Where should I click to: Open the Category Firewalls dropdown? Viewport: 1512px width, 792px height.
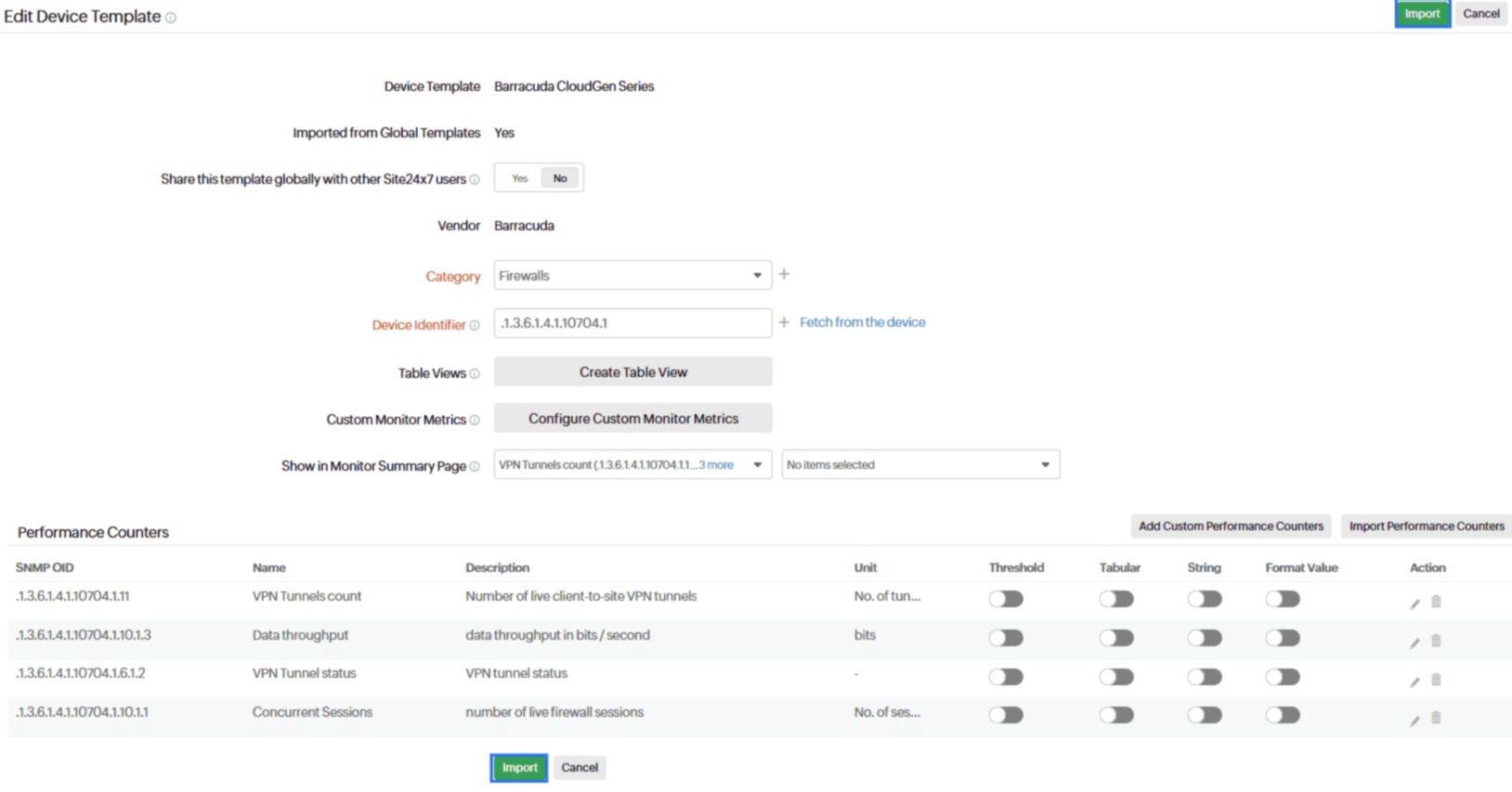[632, 276]
